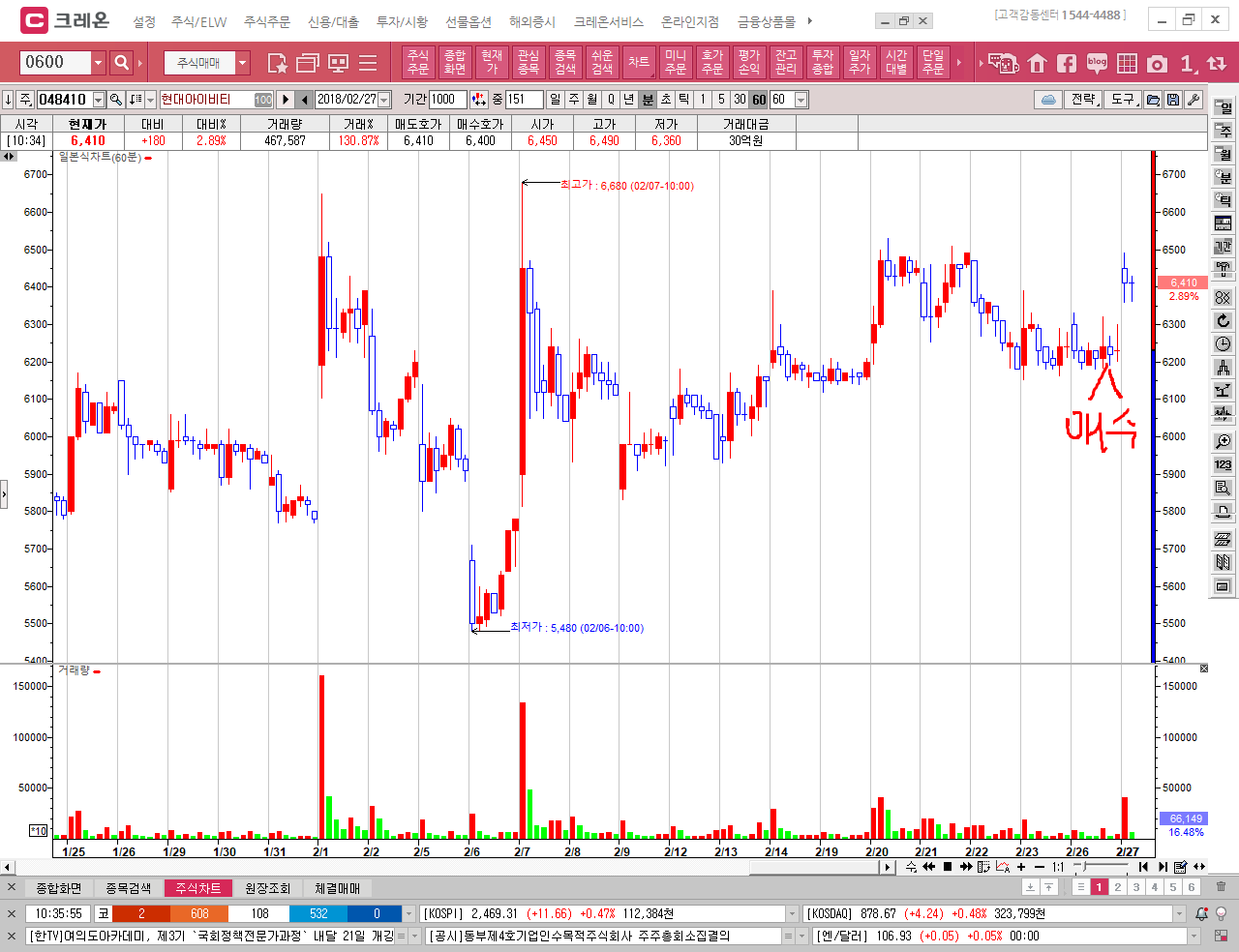1239x952 pixels.
Task: Click the refresh icon in right sidebar
Action: (1224, 320)
